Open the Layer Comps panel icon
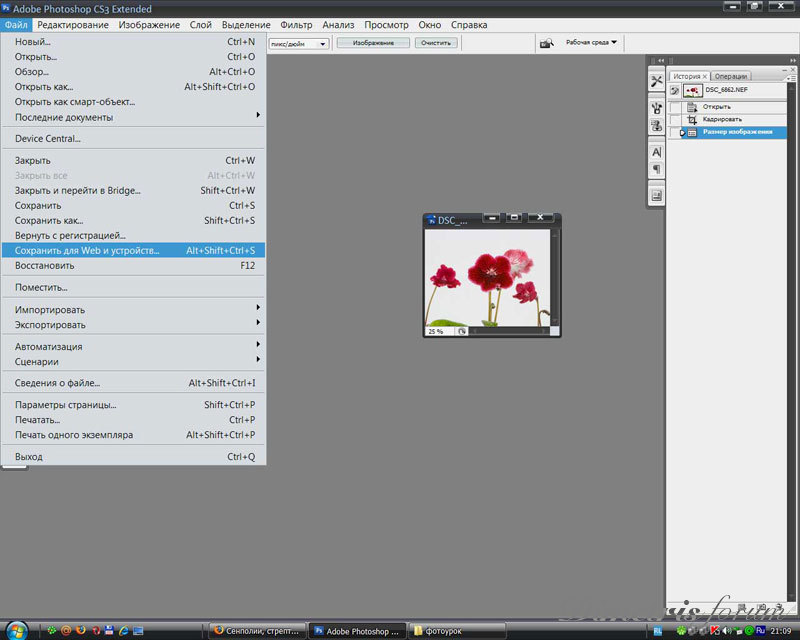Viewport: 800px width, 640px height. (656, 196)
